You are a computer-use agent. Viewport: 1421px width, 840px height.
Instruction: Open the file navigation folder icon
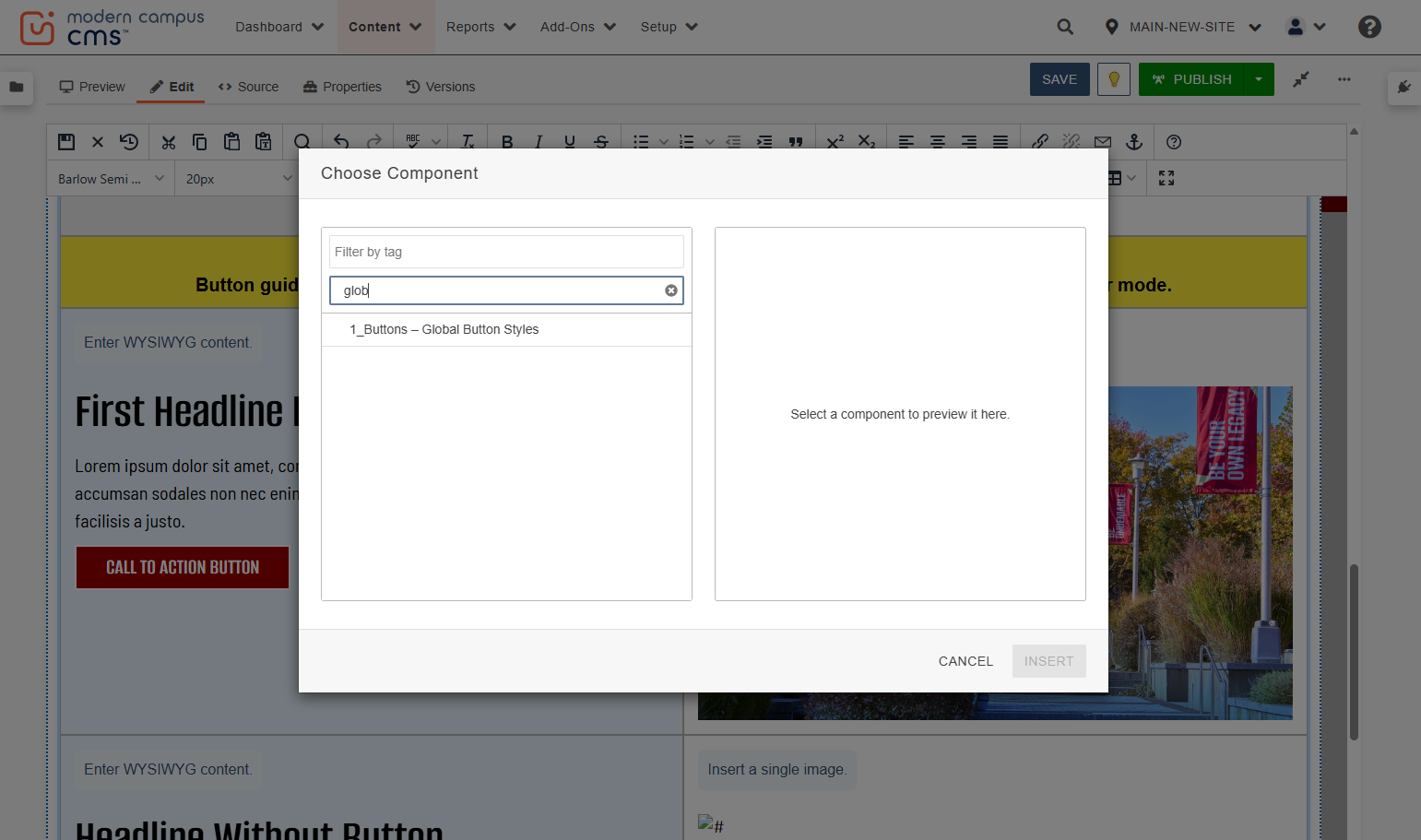click(17, 87)
